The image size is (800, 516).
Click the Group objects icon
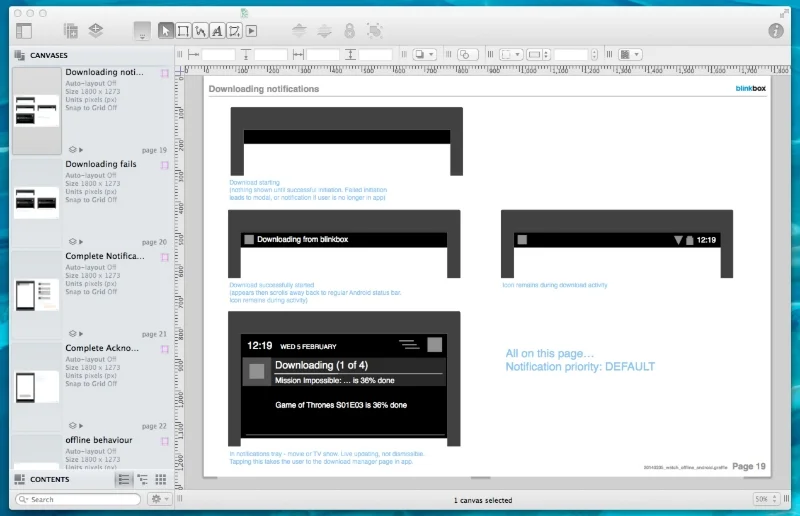375,31
